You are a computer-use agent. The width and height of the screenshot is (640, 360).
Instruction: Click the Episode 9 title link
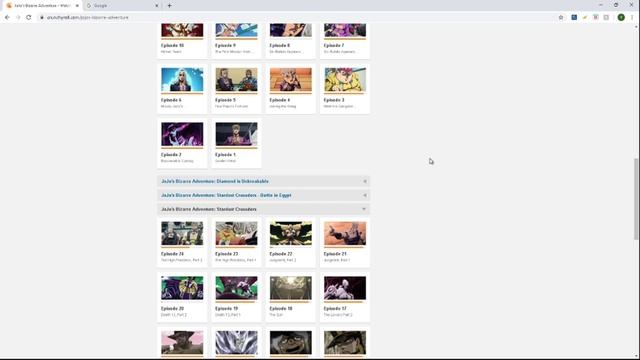pyautogui.click(x=225, y=46)
